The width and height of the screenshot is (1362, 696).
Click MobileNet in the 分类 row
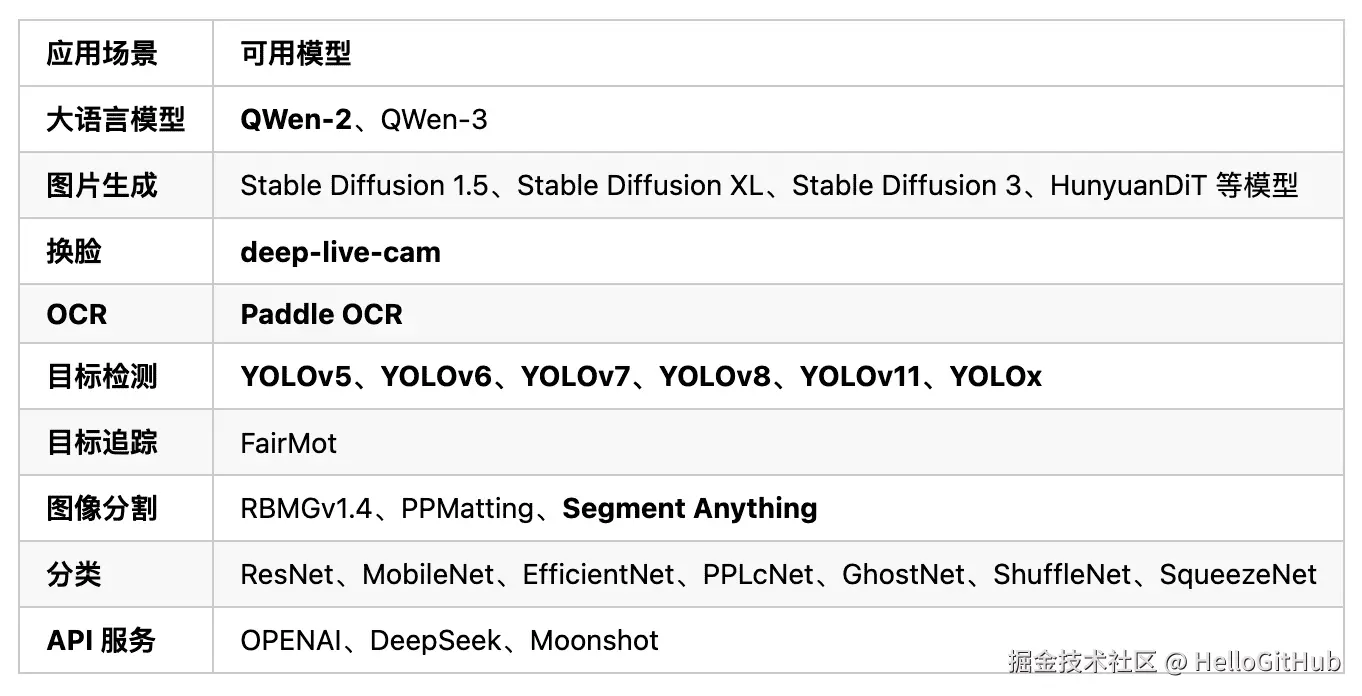point(428,575)
